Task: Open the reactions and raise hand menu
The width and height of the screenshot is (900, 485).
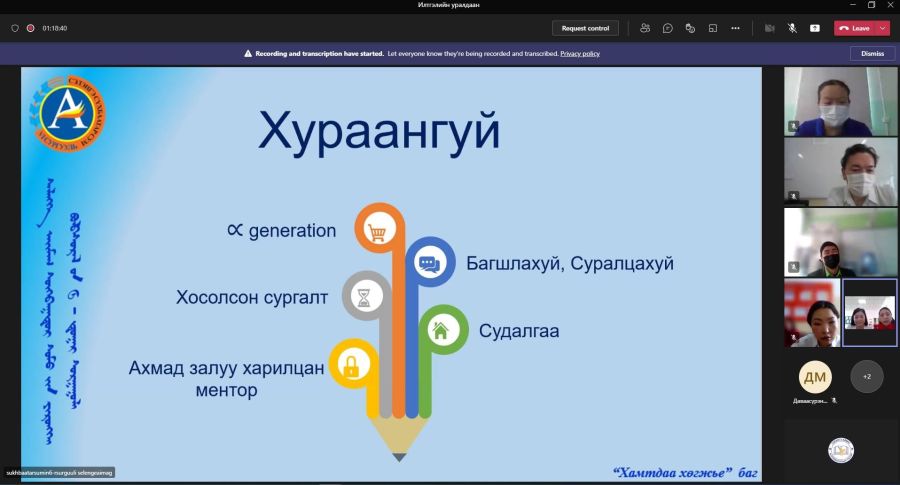Action: (x=690, y=28)
